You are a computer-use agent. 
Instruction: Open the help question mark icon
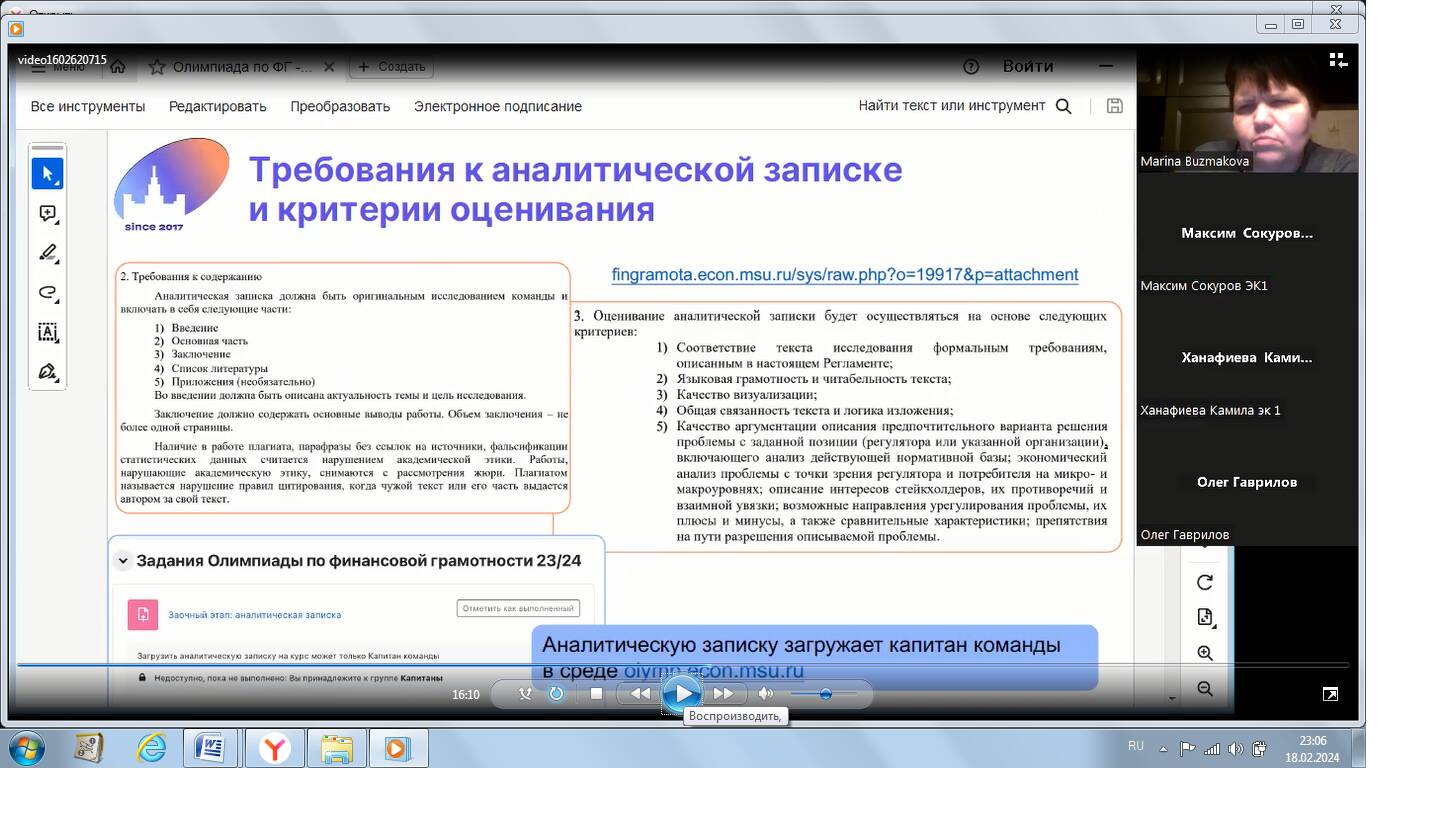[x=971, y=67]
